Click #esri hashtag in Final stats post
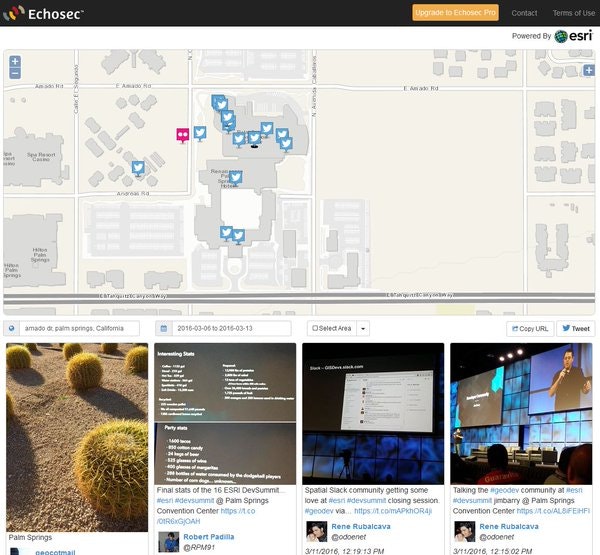 point(165,501)
